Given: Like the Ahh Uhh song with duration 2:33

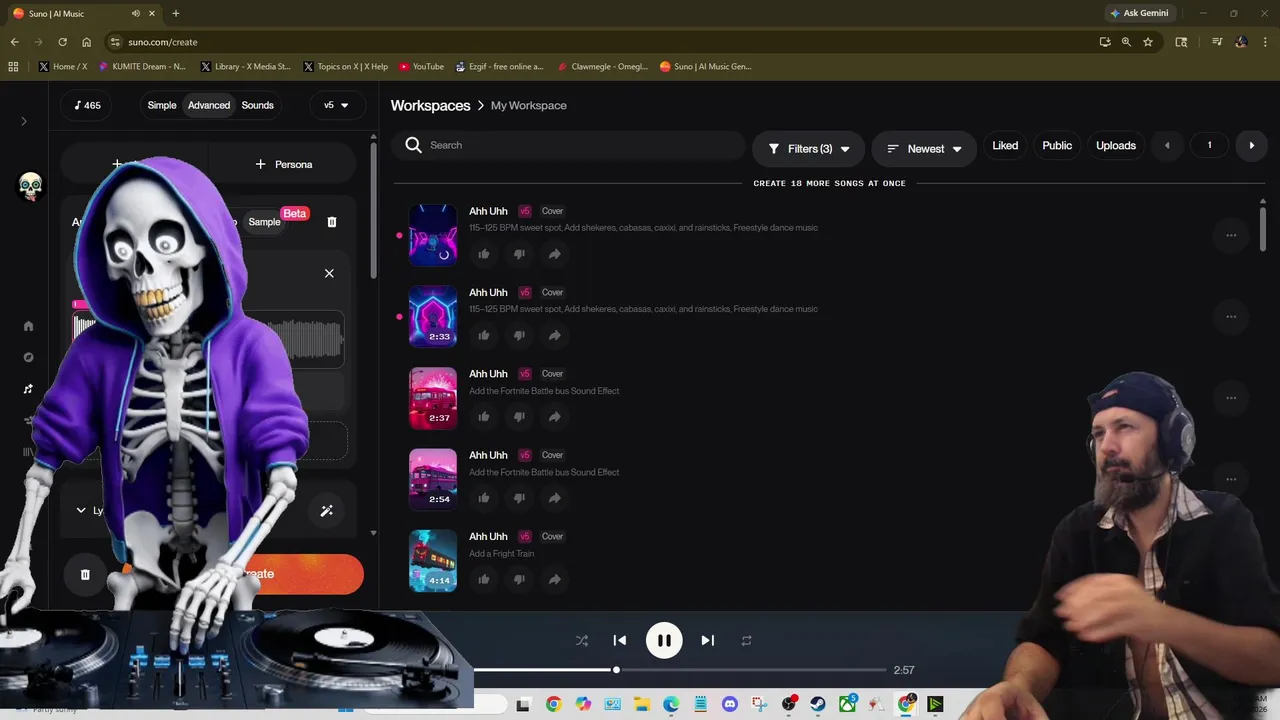Looking at the screenshot, I should click(484, 335).
